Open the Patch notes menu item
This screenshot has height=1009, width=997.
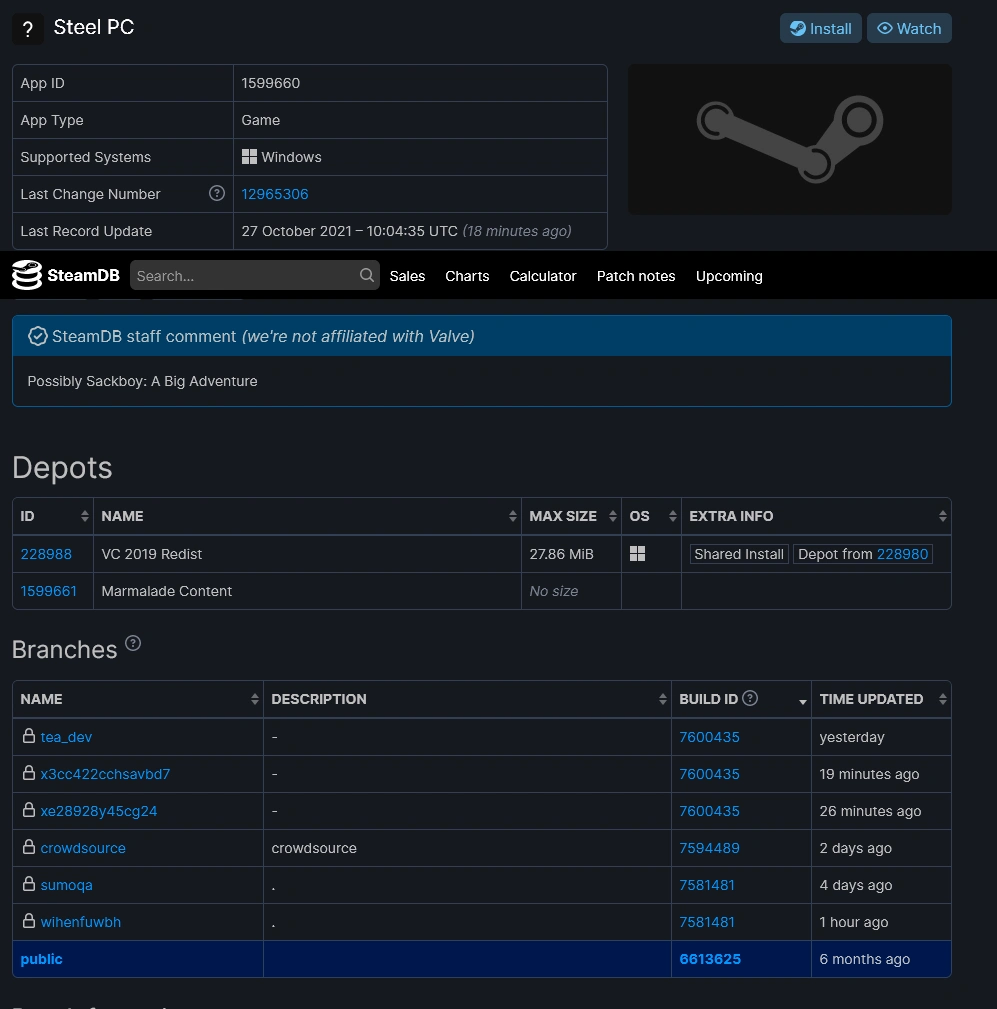(x=636, y=276)
